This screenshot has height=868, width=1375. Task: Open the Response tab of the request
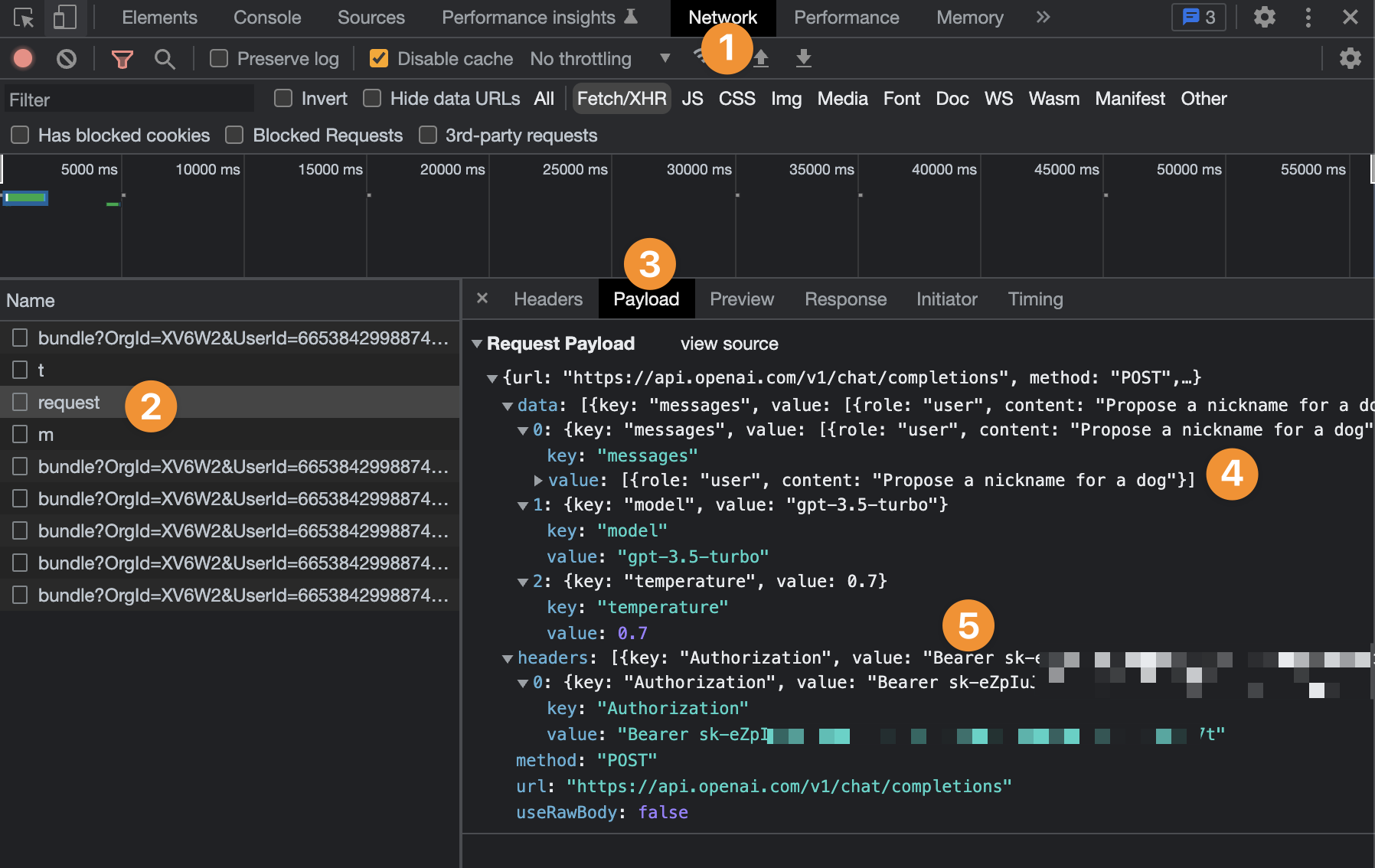845,299
